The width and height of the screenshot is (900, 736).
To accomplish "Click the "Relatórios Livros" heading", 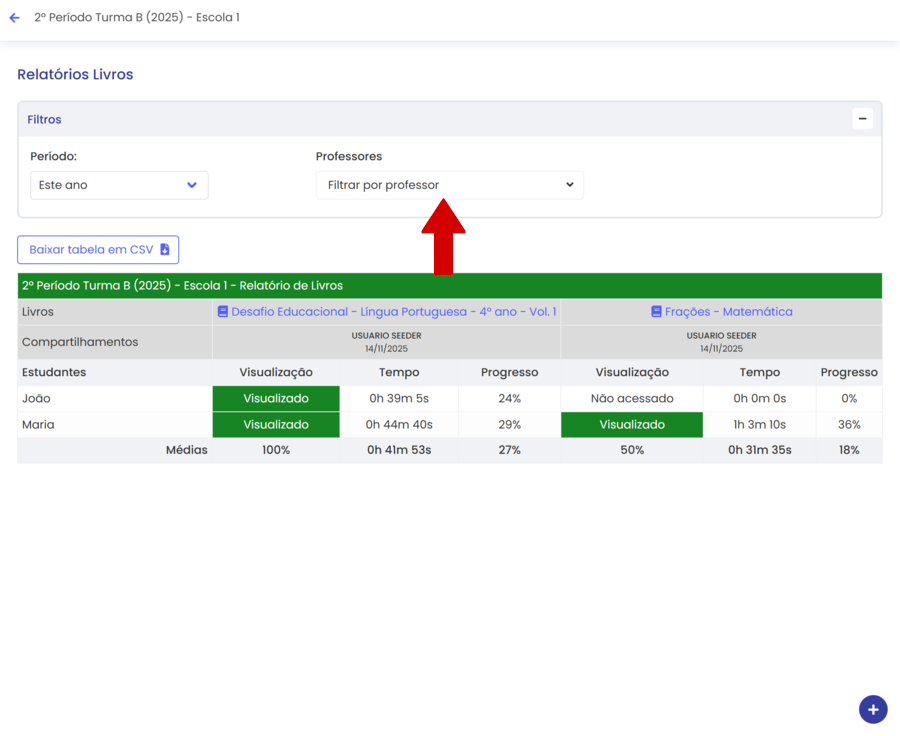I will pos(75,75).
